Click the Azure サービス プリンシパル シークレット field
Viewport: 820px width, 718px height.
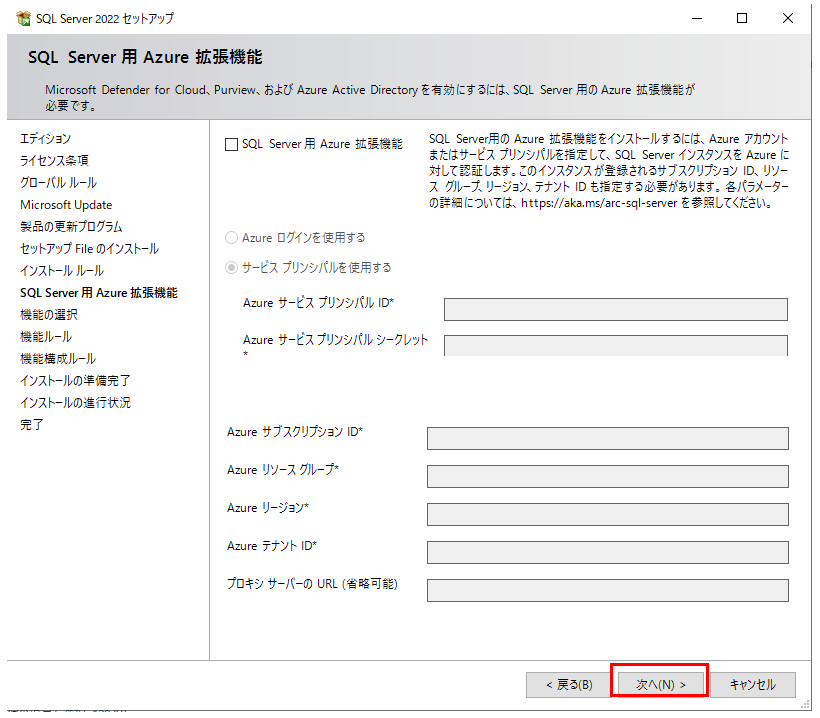coord(615,345)
